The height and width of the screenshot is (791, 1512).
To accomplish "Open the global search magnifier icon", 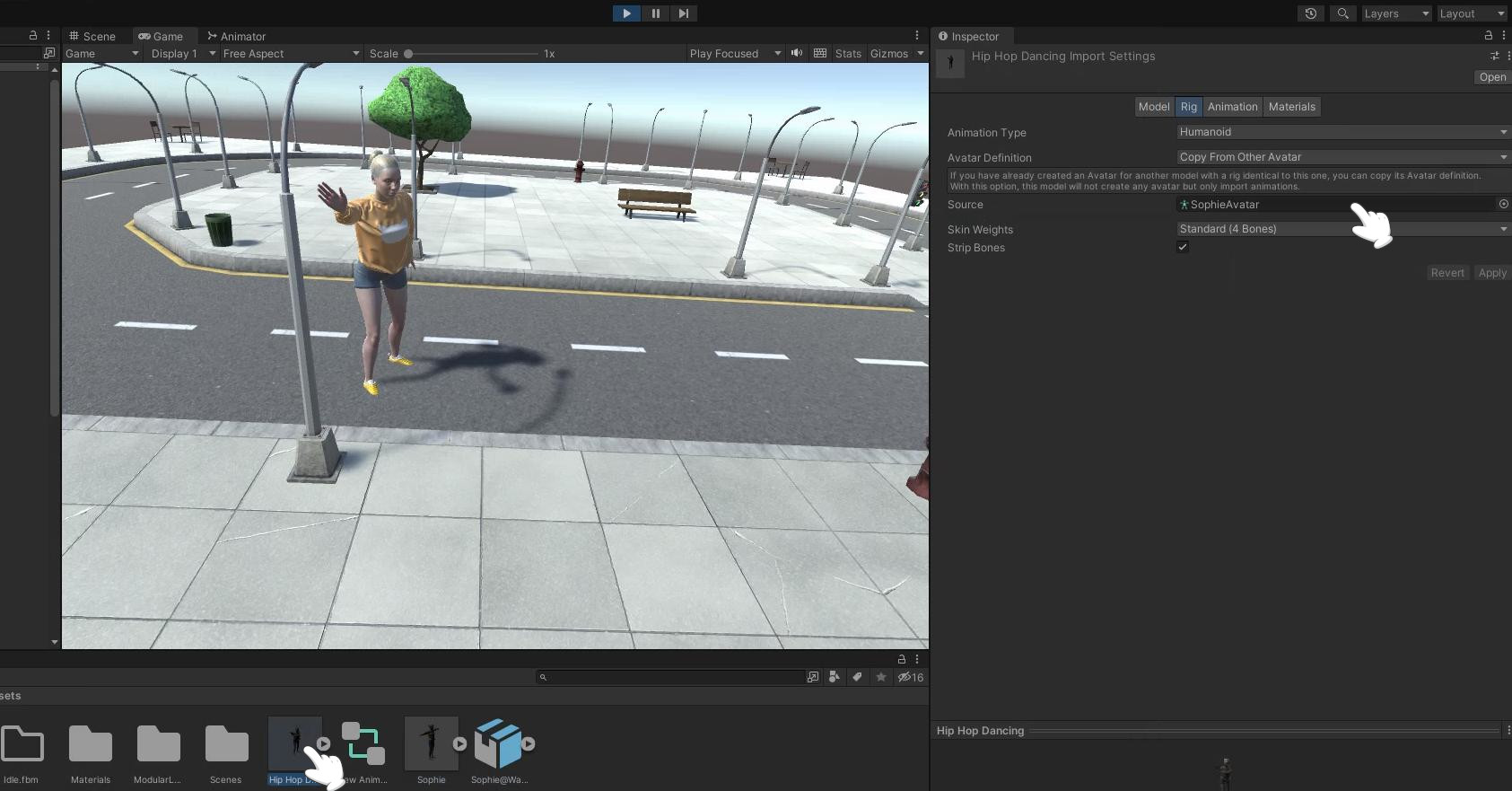I will 1342,13.
